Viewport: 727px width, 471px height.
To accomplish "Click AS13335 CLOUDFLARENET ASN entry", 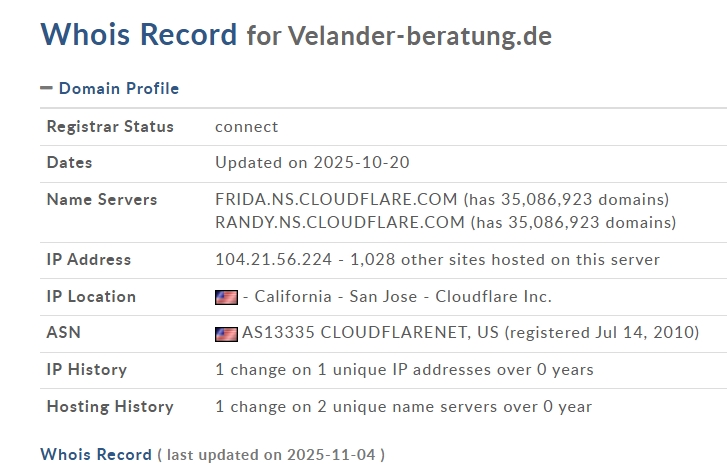I will 371,333.
